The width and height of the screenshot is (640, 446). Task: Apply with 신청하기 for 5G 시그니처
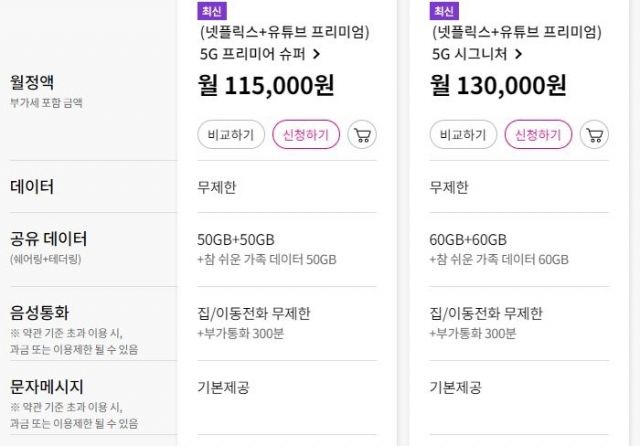click(537, 135)
